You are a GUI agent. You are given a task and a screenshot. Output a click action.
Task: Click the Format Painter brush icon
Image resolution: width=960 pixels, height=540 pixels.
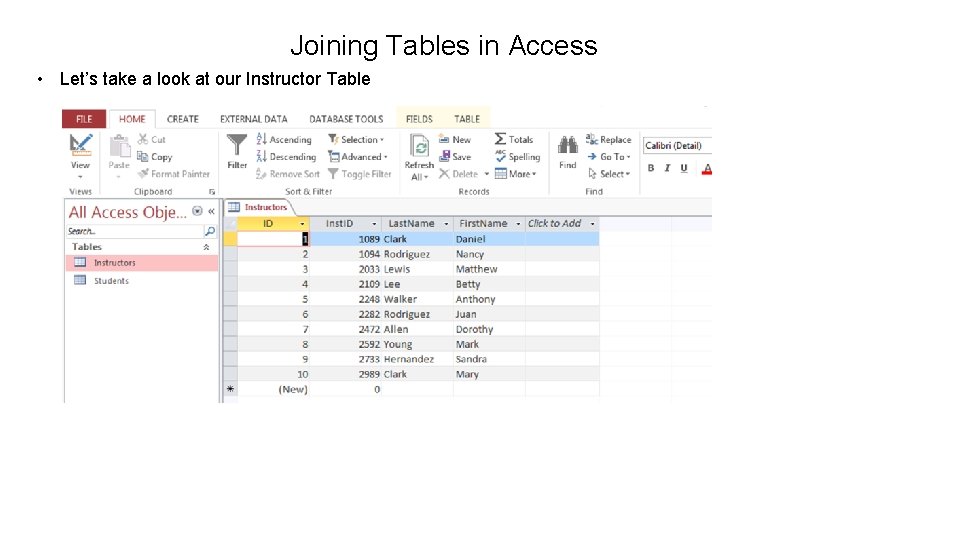point(143,174)
